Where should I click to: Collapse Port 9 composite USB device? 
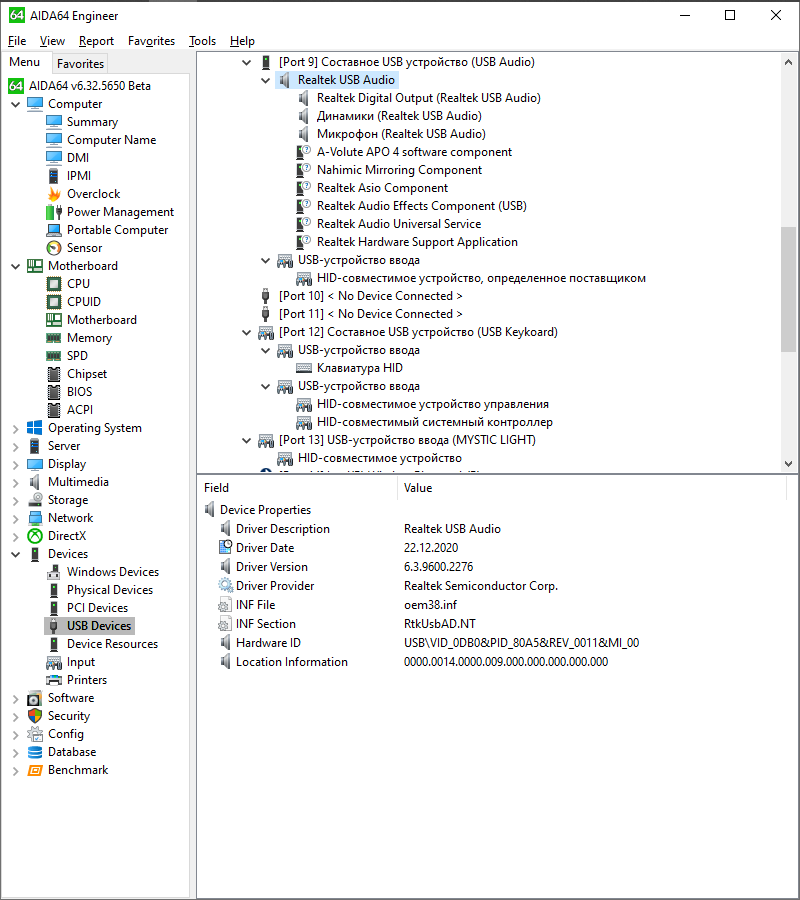(247, 62)
